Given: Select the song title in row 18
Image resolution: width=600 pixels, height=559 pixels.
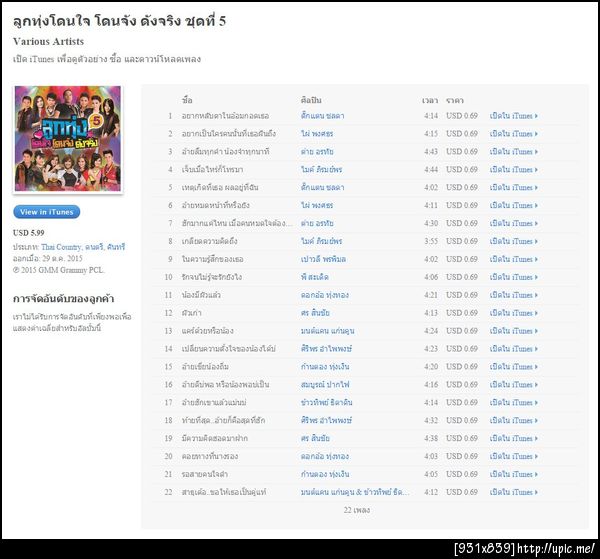Looking at the screenshot, I should click(223, 420).
